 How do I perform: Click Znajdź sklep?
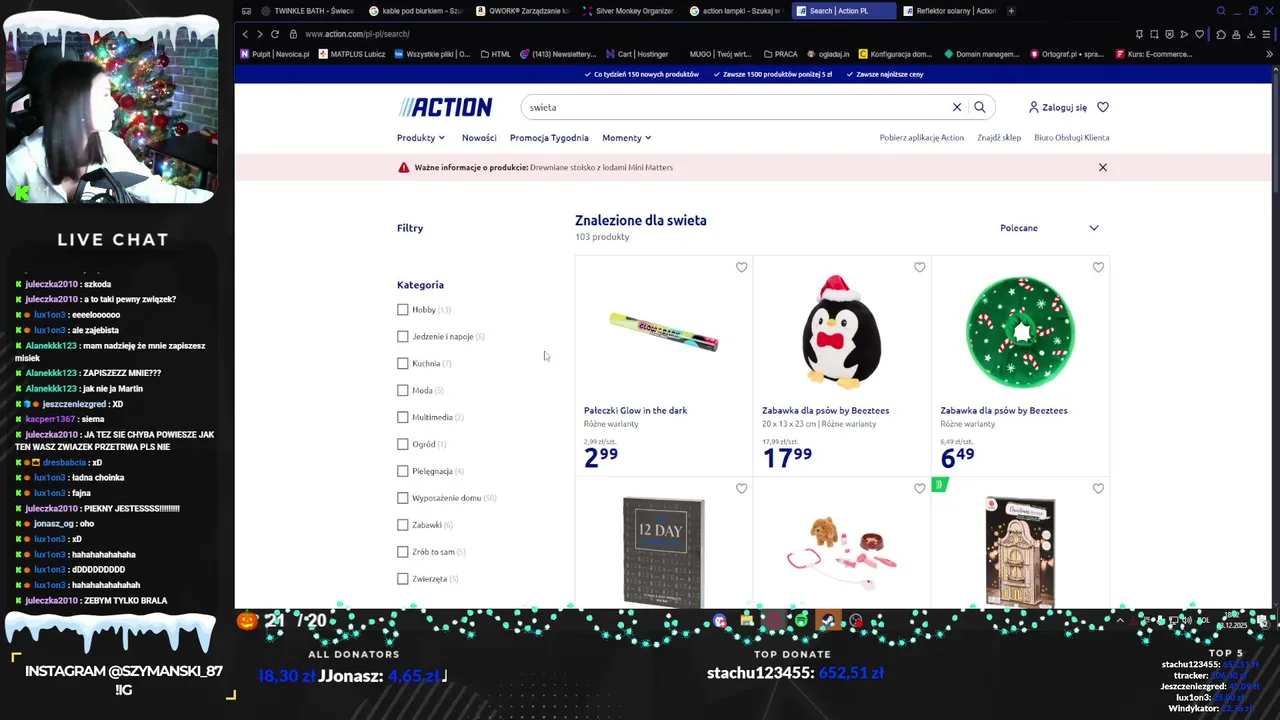(x=999, y=138)
